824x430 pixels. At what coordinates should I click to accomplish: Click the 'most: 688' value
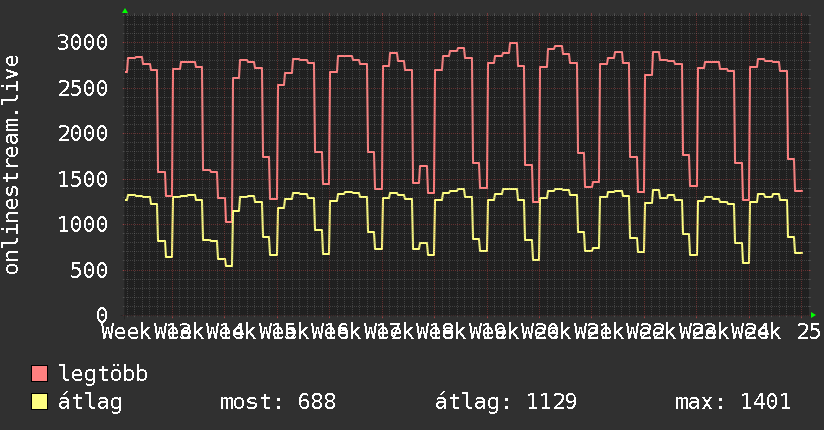(x=277, y=402)
